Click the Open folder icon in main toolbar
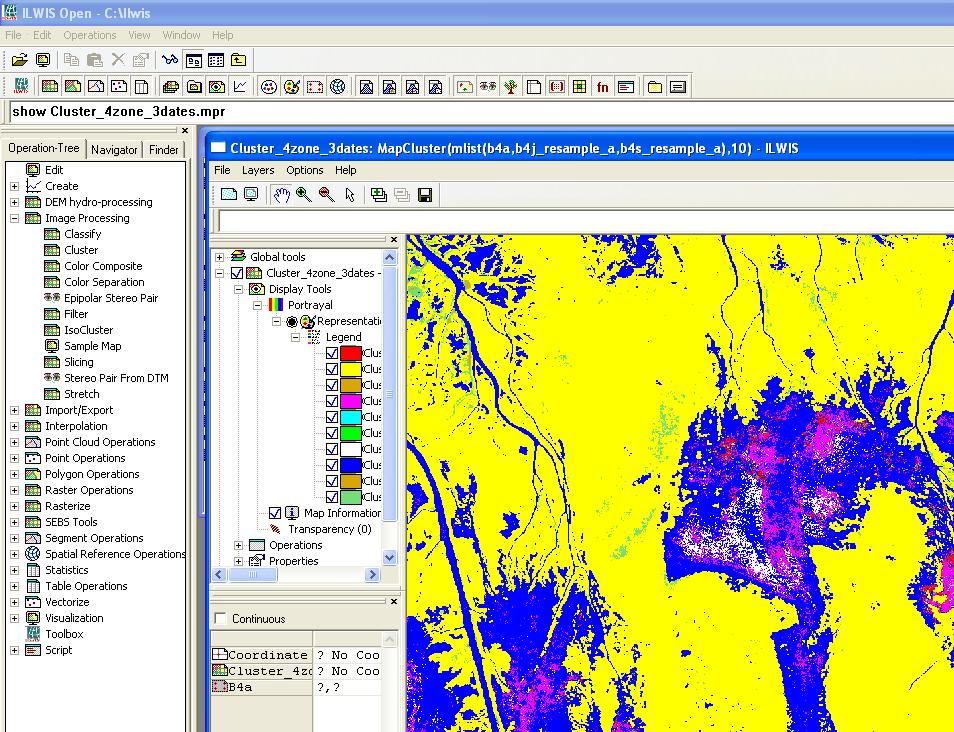Screen dimensions: 954x732 [x=19, y=60]
